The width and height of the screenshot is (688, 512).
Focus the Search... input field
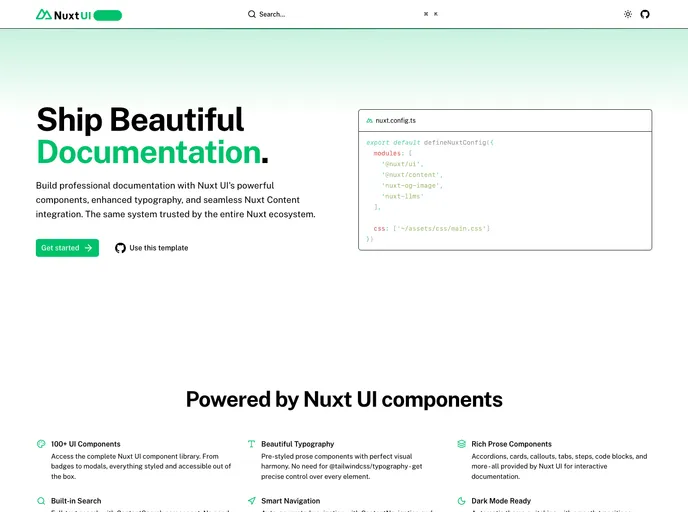point(344,14)
